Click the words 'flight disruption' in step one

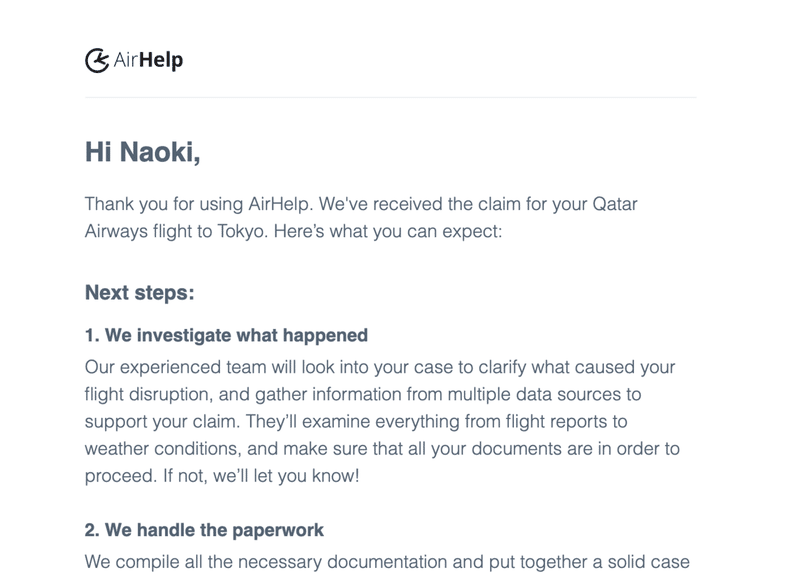tap(147, 394)
